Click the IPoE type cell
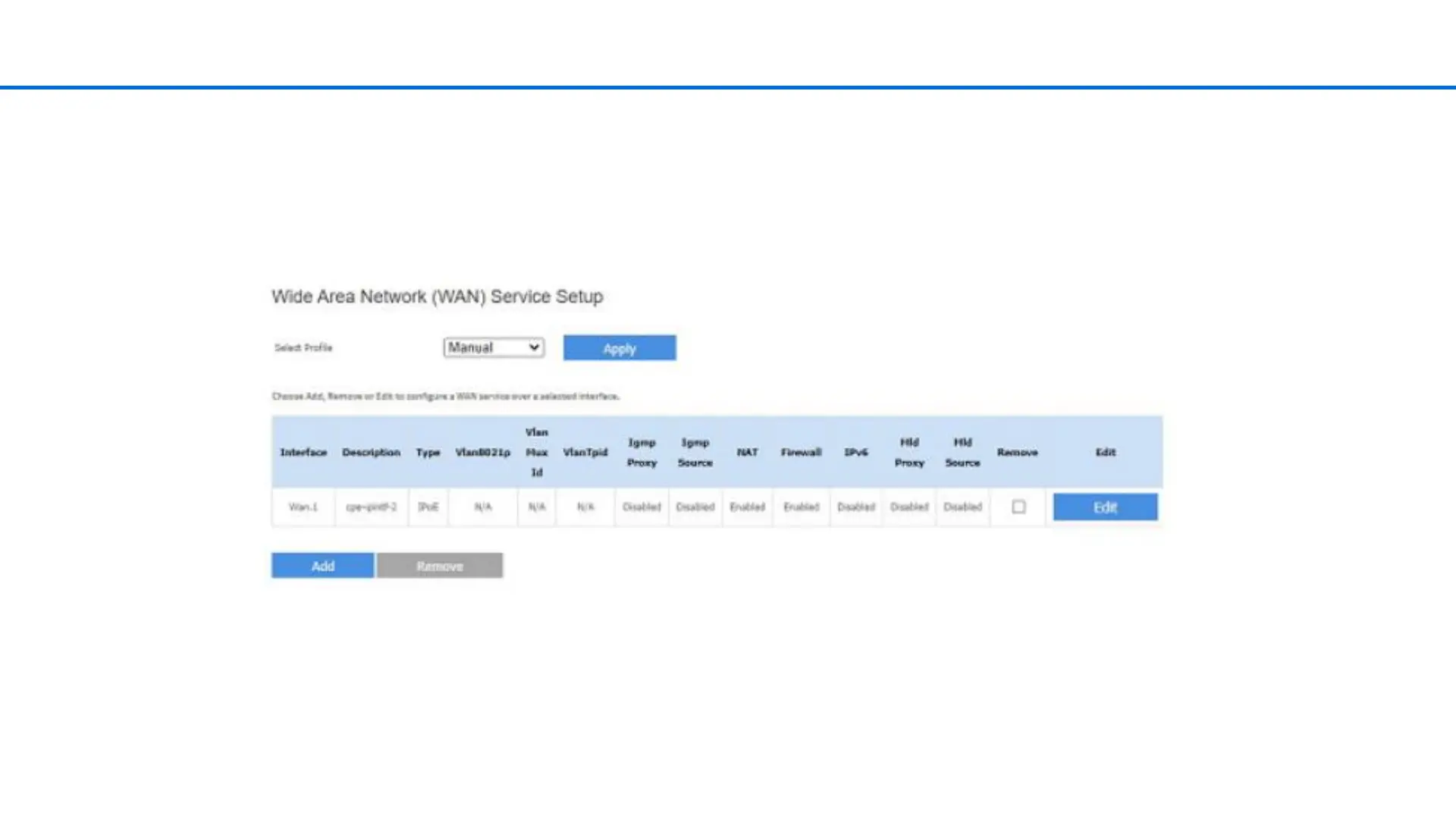Screen dimensions: 1456x819 [x=428, y=507]
